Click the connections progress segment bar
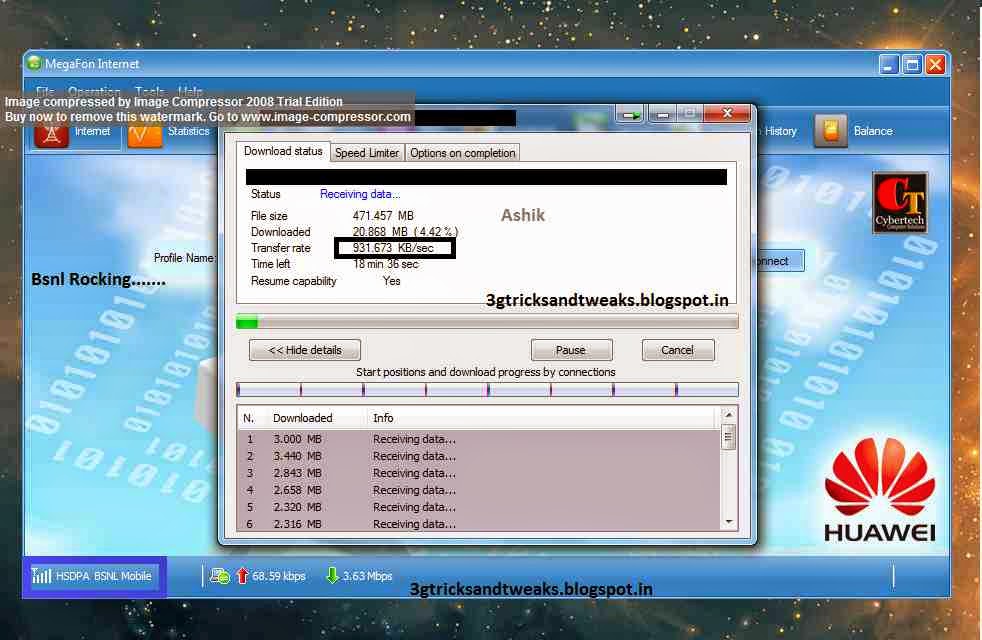Screen dimensions: 982x640 487,390
